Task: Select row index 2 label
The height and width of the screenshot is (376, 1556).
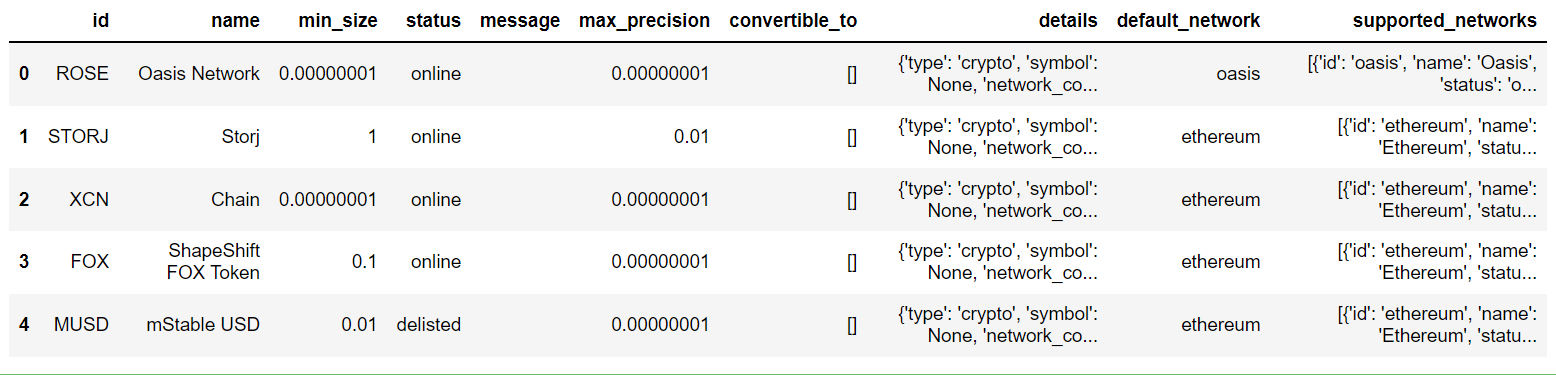Action: point(25,199)
